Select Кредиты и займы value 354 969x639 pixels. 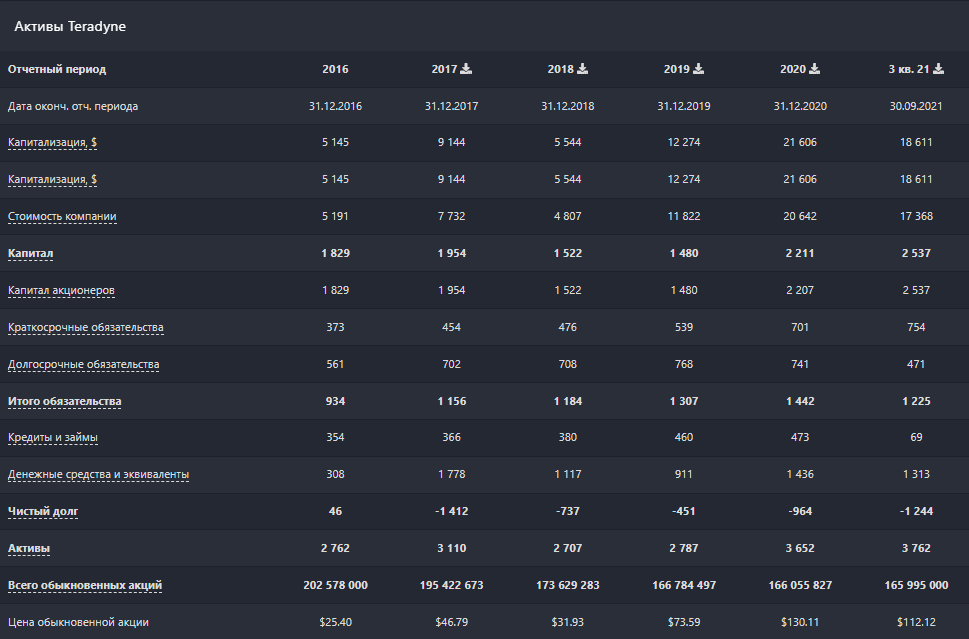335,438
